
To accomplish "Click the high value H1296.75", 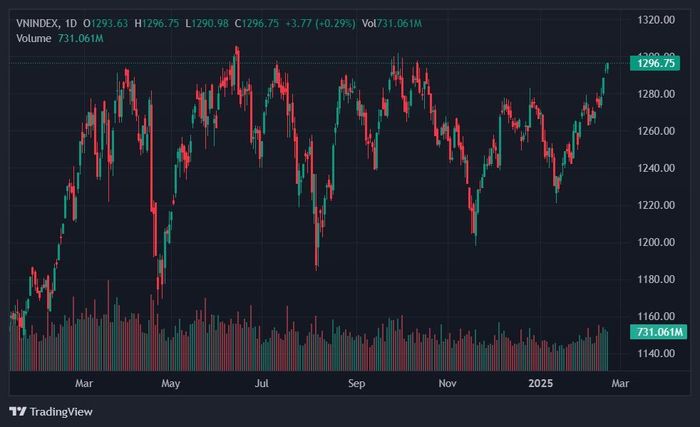I will (157, 23).
